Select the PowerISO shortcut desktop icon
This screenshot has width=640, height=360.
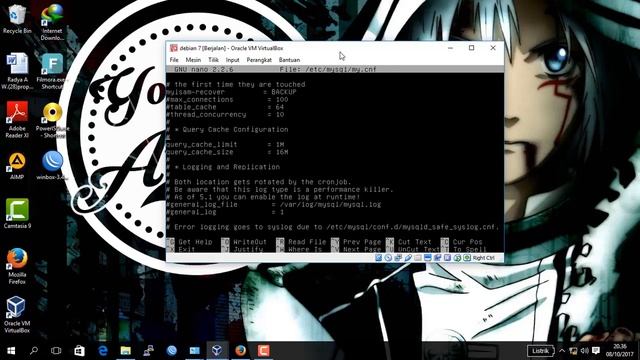52,120
